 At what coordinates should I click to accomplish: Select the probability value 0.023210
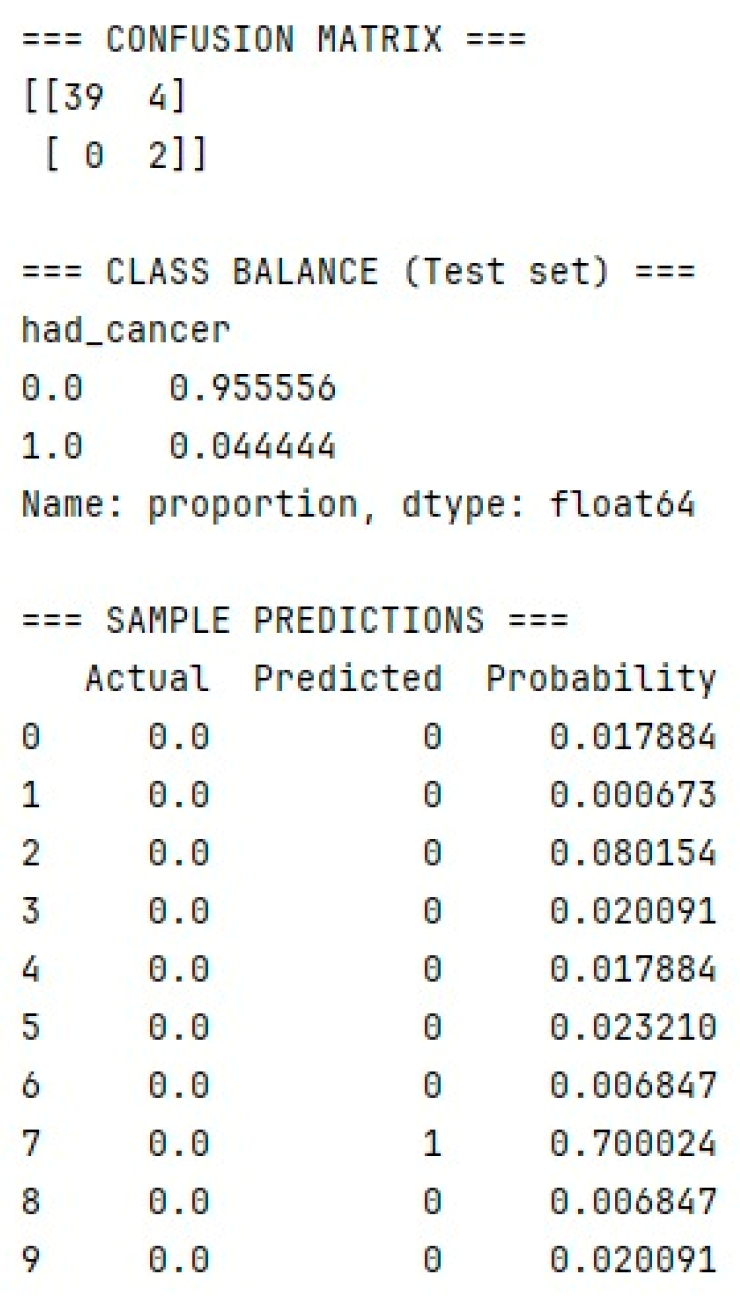632,1029
